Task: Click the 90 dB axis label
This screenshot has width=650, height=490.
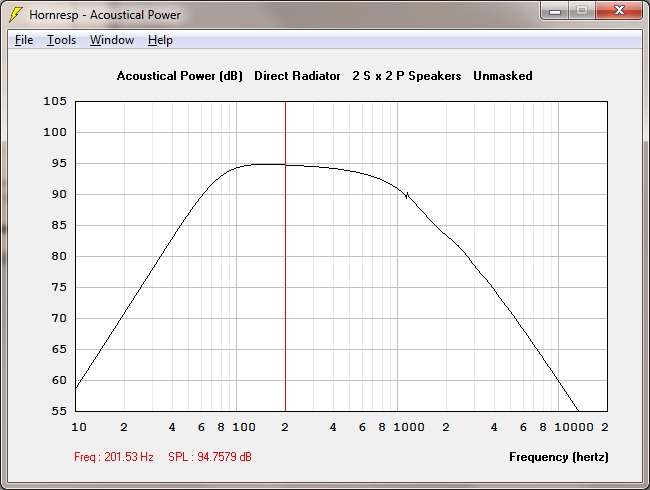Action: point(59,194)
